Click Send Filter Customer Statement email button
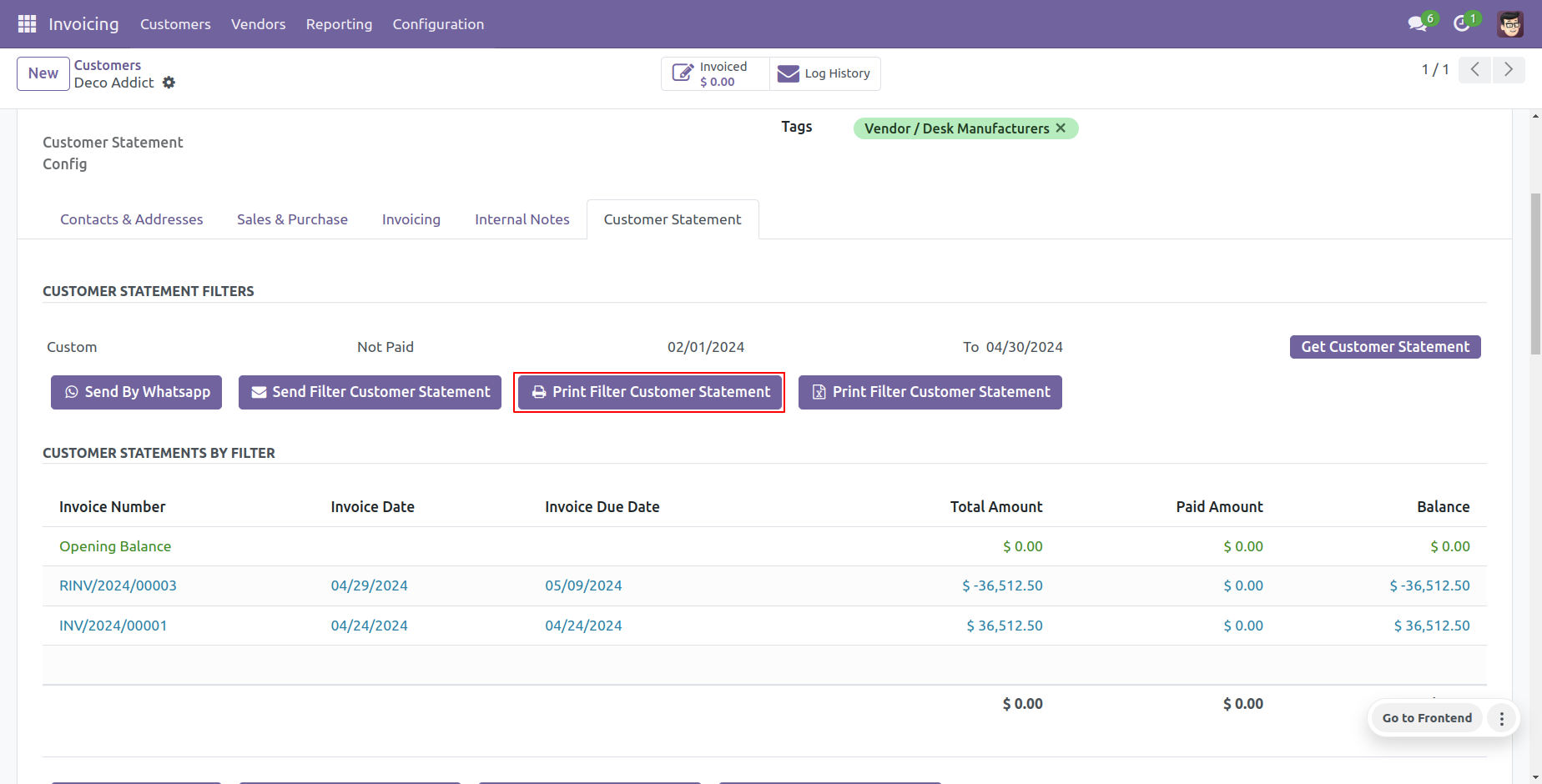Image resolution: width=1542 pixels, height=784 pixels. point(370,392)
